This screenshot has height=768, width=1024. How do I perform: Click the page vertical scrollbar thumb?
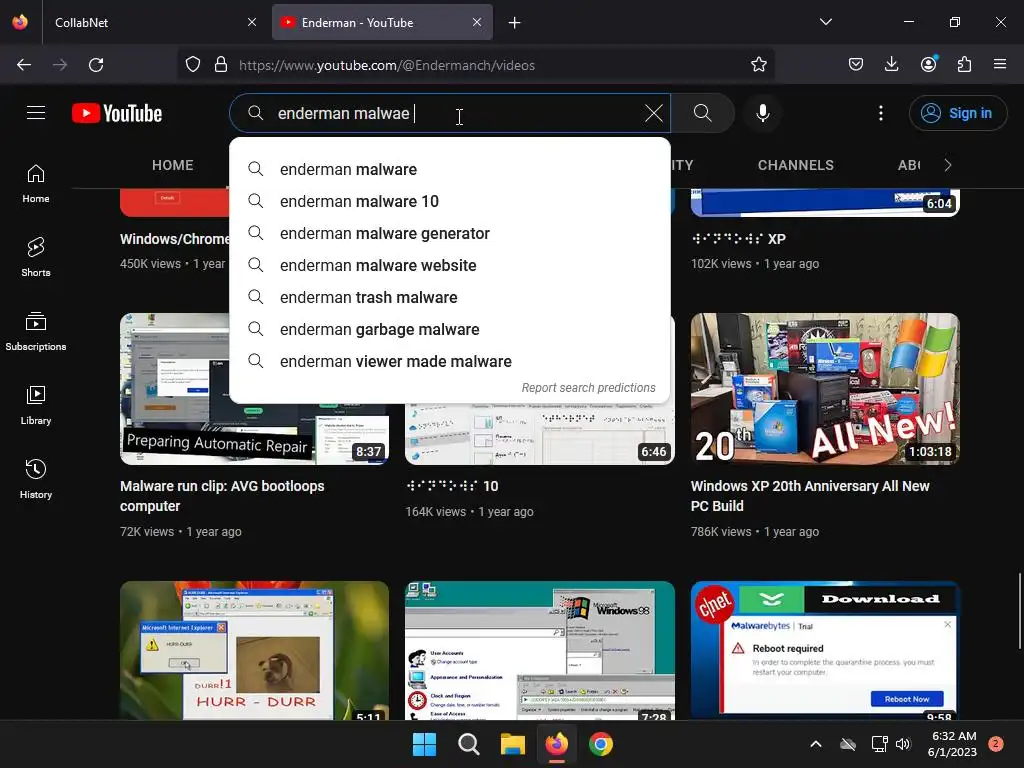(x=1019, y=611)
